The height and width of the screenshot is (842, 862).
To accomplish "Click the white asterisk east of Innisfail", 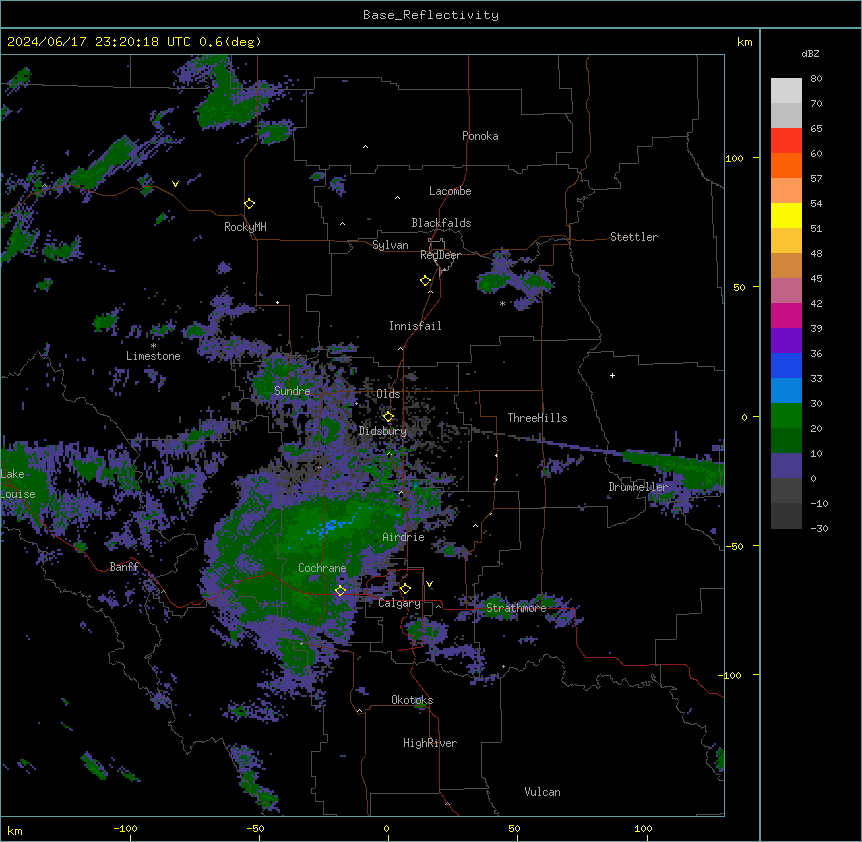I will point(502,304).
